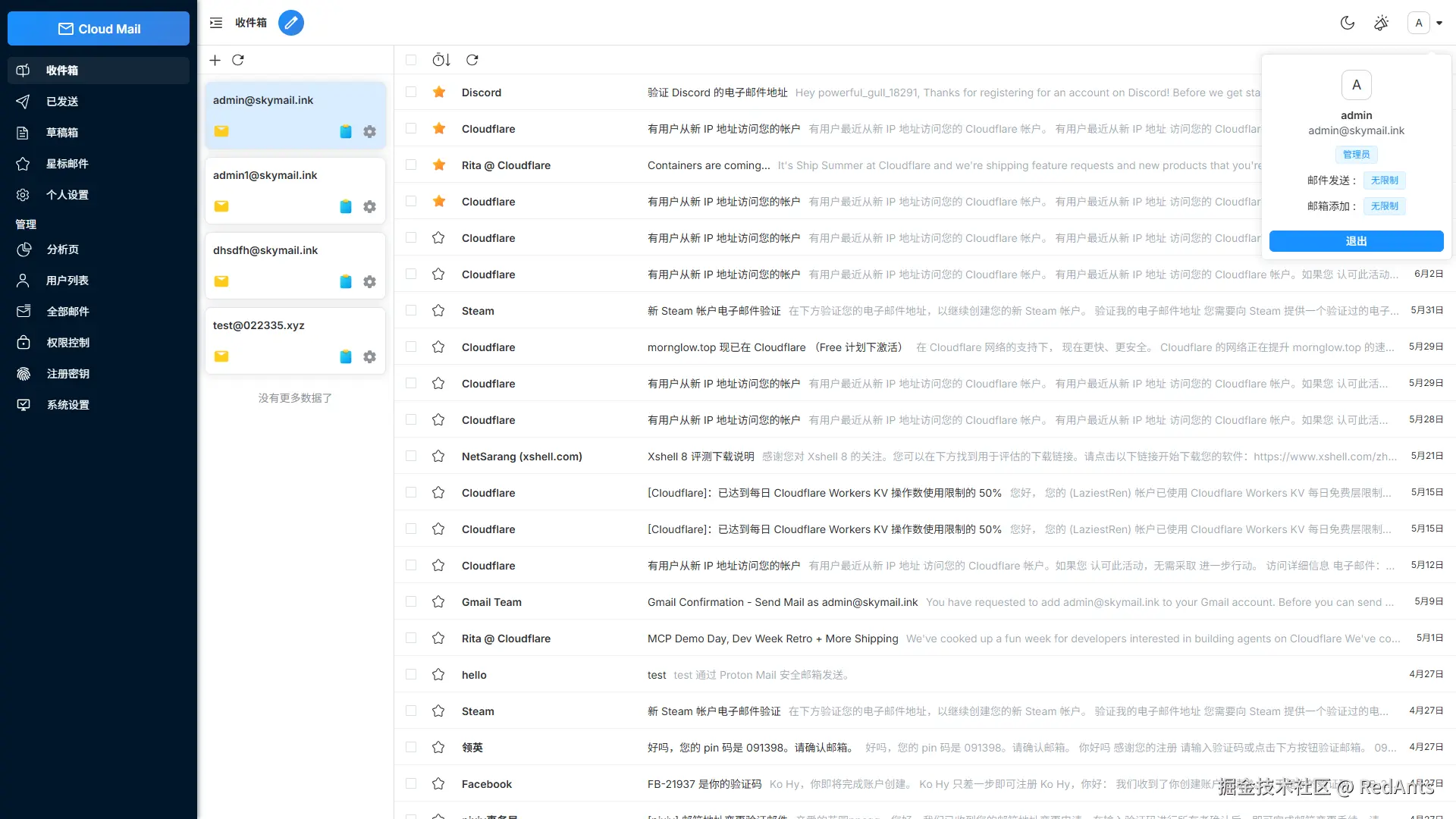Unstar the Discord verification email
Viewport: 1456px width, 819px height.
(x=438, y=93)
